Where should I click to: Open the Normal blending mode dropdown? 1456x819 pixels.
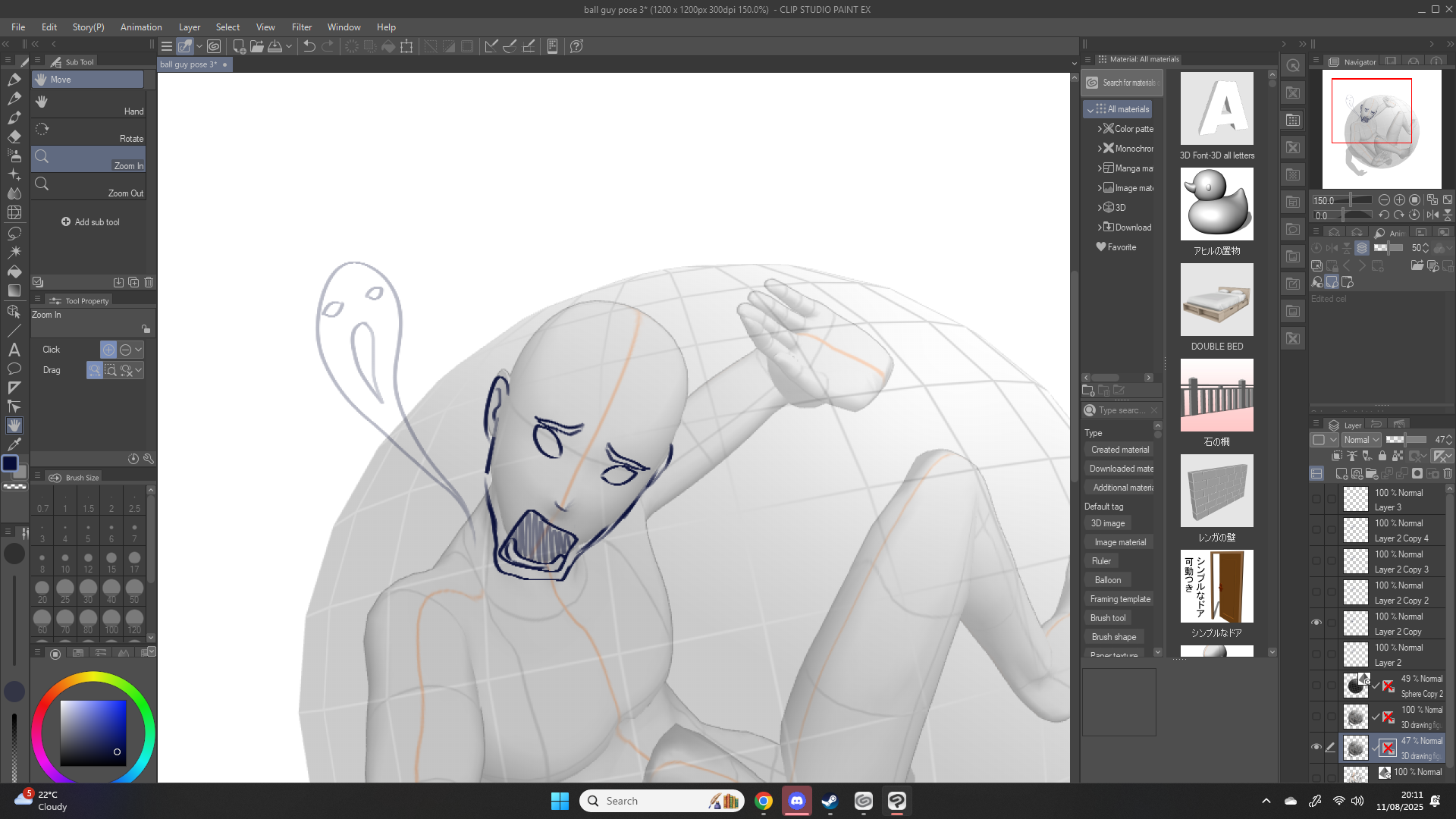tap(1361, 440)
